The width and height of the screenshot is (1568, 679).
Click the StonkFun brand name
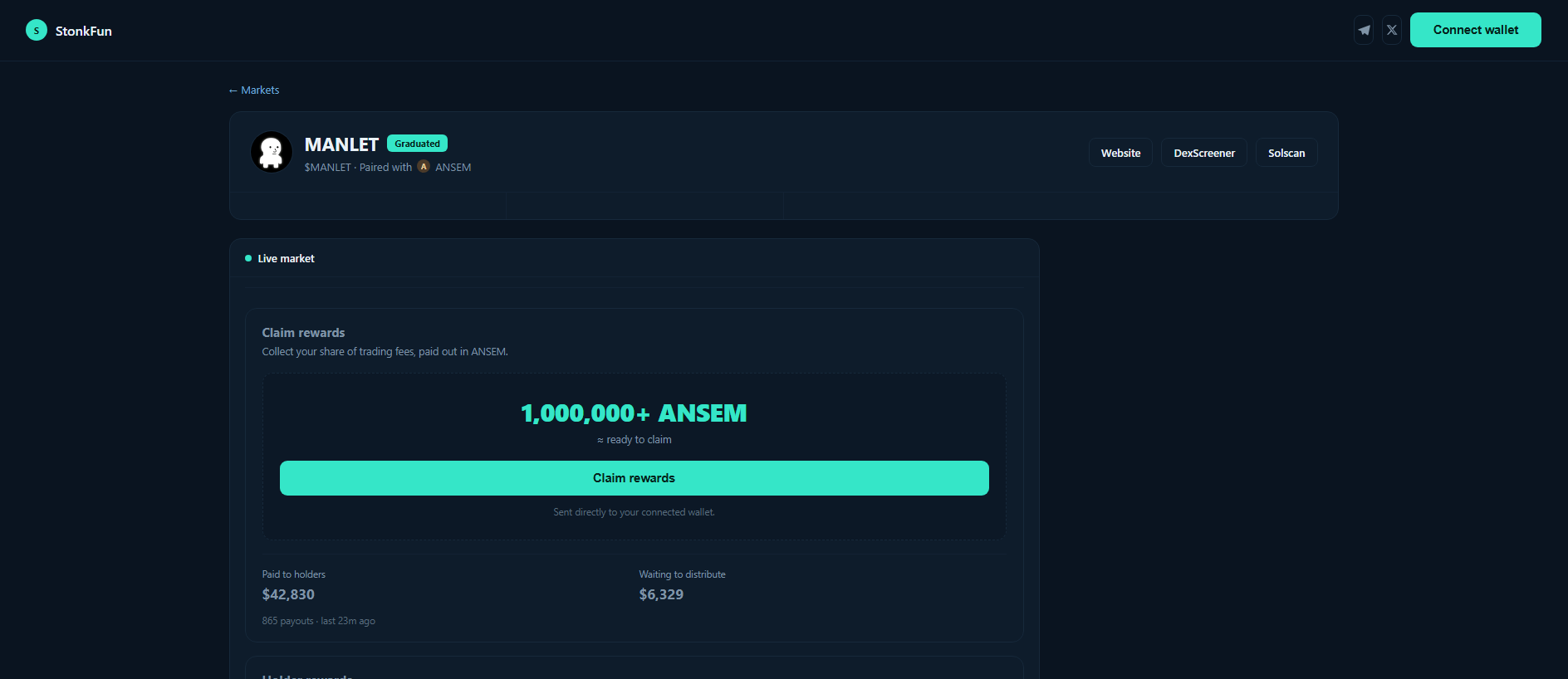84,31
